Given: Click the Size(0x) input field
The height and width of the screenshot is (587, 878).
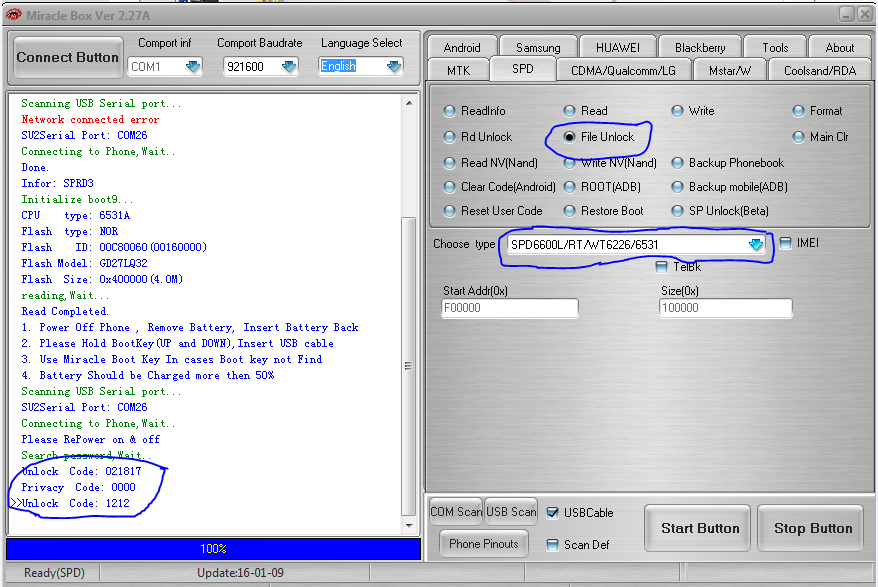Looking at the screenshot, I should (726, 308).
